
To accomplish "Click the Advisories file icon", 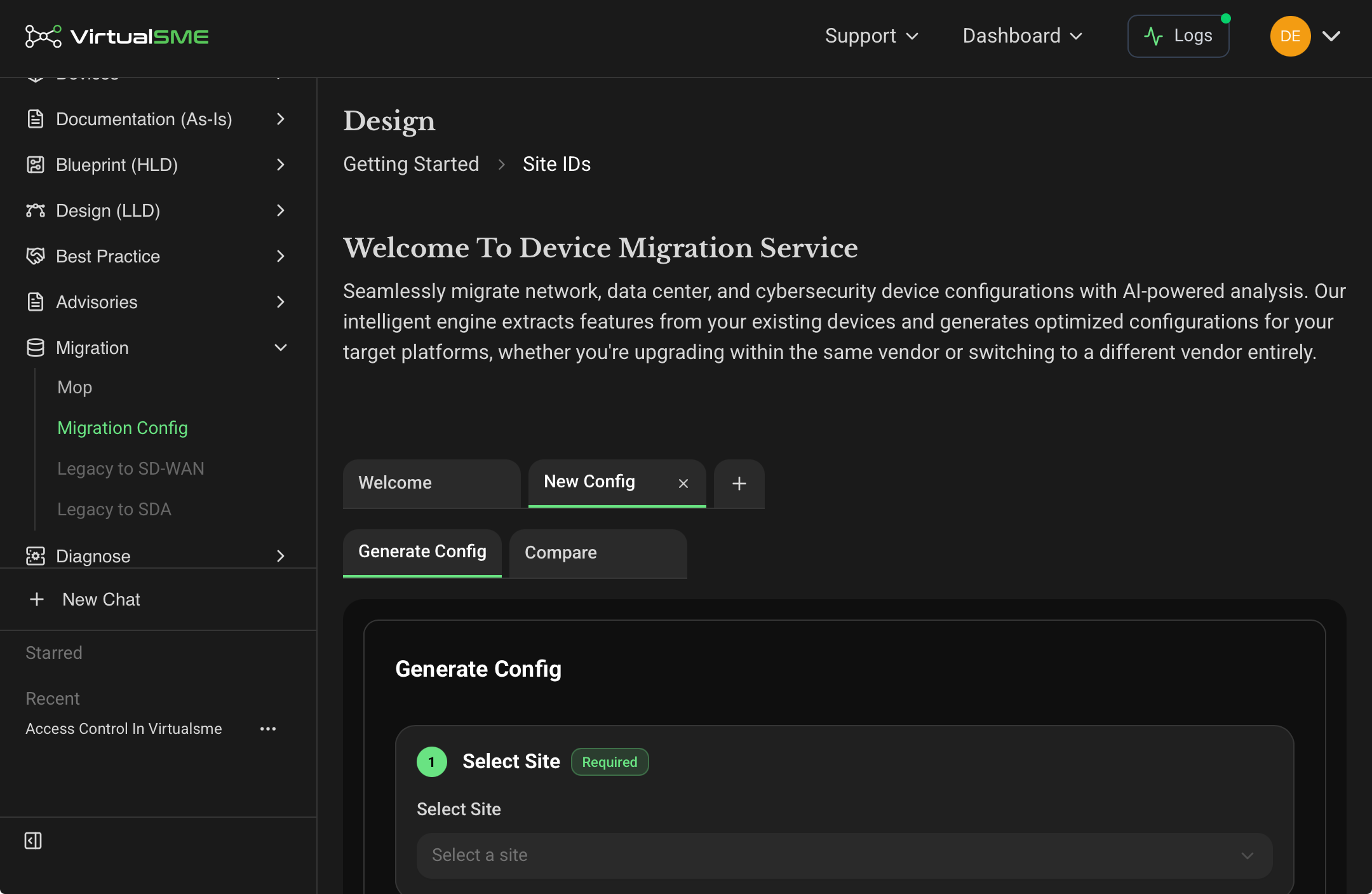I will pyautogui.click(x=36, y=302).
